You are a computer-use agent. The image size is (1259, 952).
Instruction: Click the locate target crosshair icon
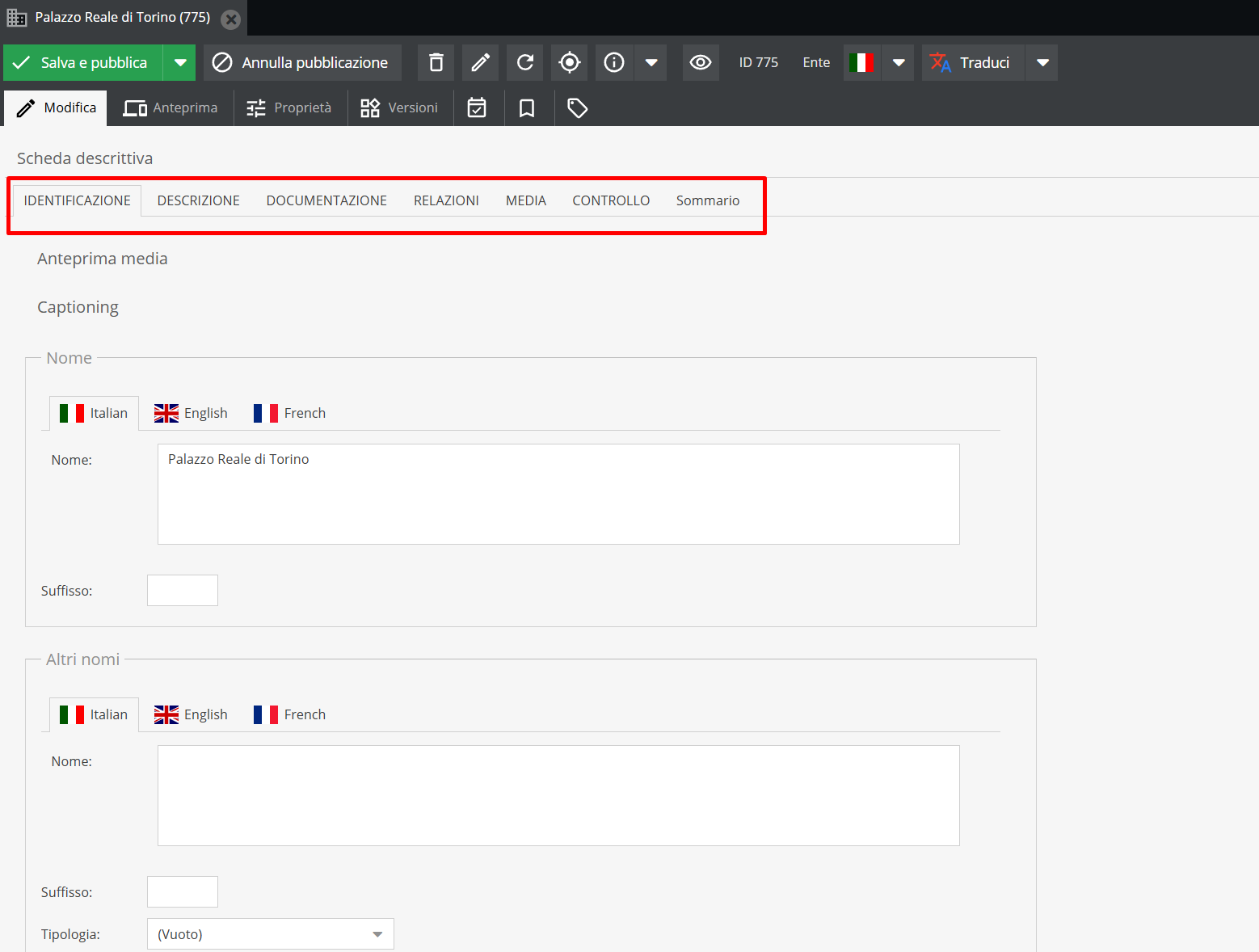click(x=569, y=62)
